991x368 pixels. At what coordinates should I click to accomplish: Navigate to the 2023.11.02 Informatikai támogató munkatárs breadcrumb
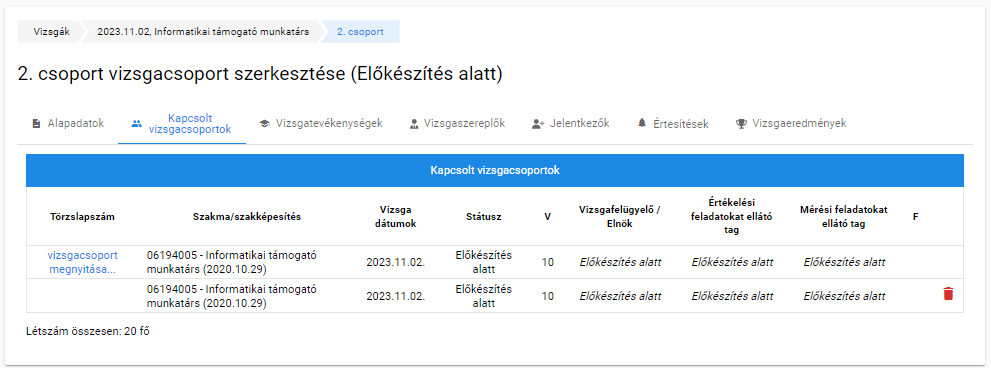coord(203,32)
